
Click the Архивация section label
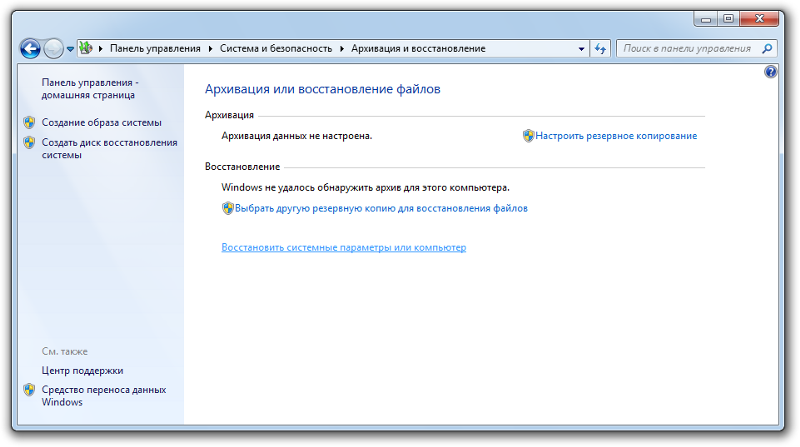tap(229, 115)
